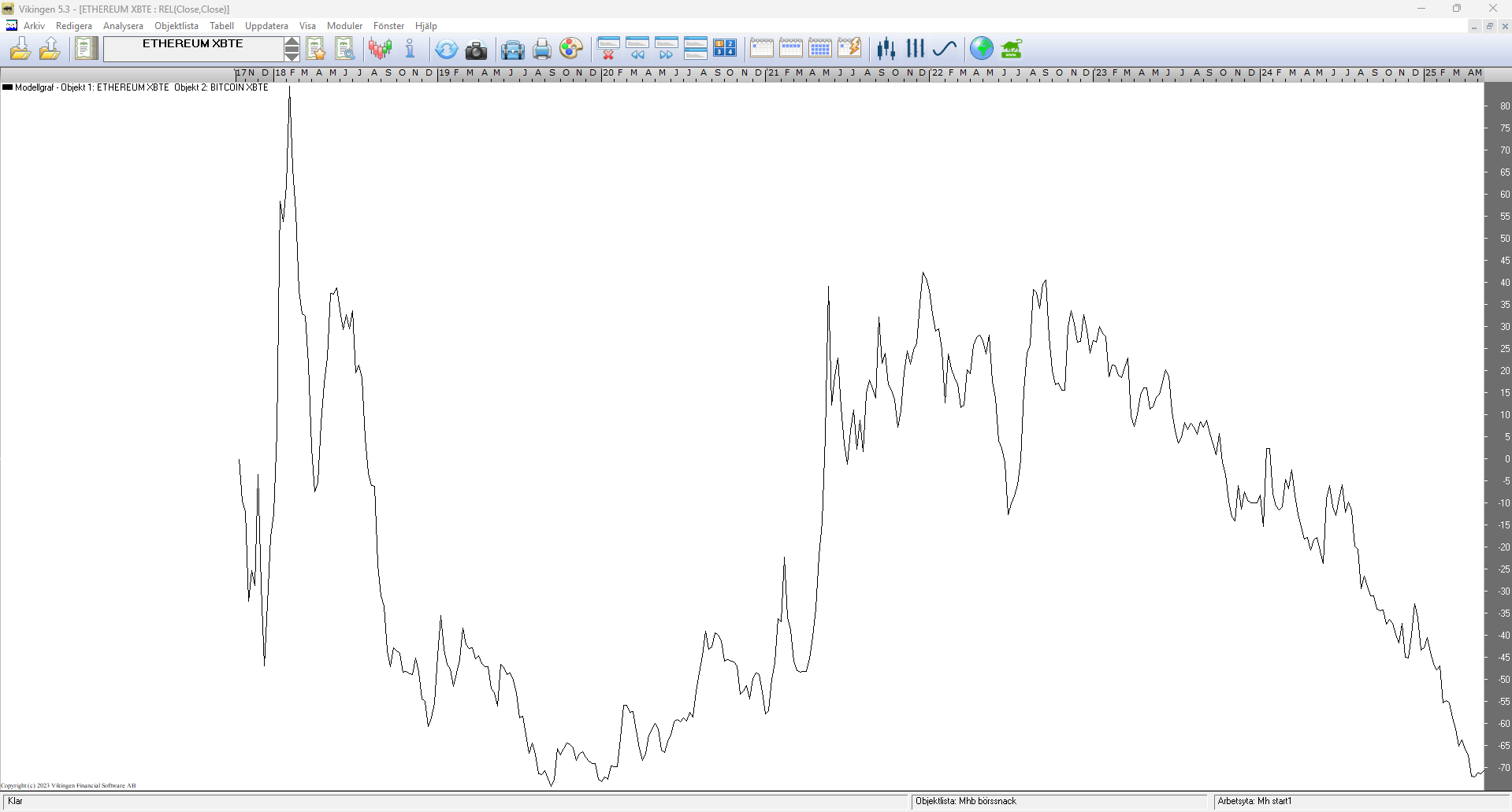Open the blue toolbox icon
The image size is (1512, 812).
click(x=513, y=50)
